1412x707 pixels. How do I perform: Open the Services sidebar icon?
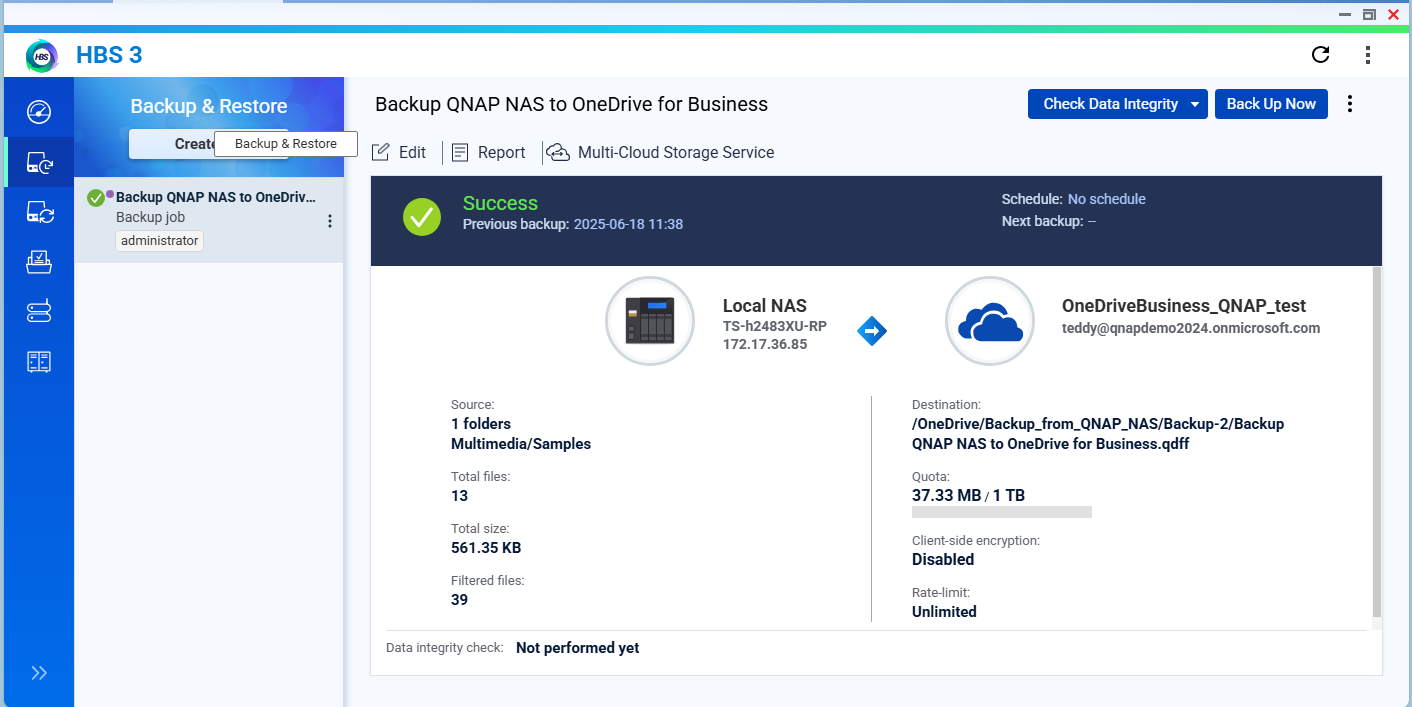(x=39, y=311)
